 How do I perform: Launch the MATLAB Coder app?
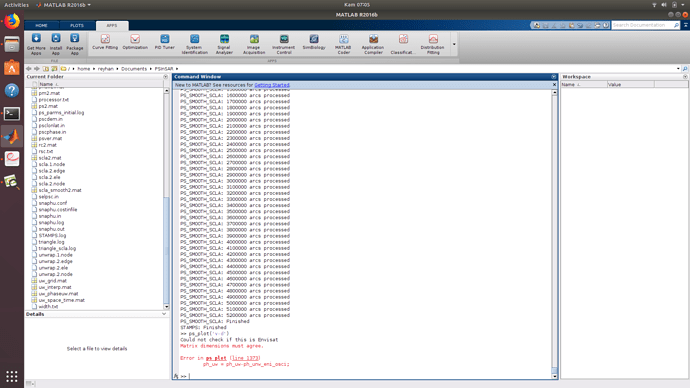343,44
